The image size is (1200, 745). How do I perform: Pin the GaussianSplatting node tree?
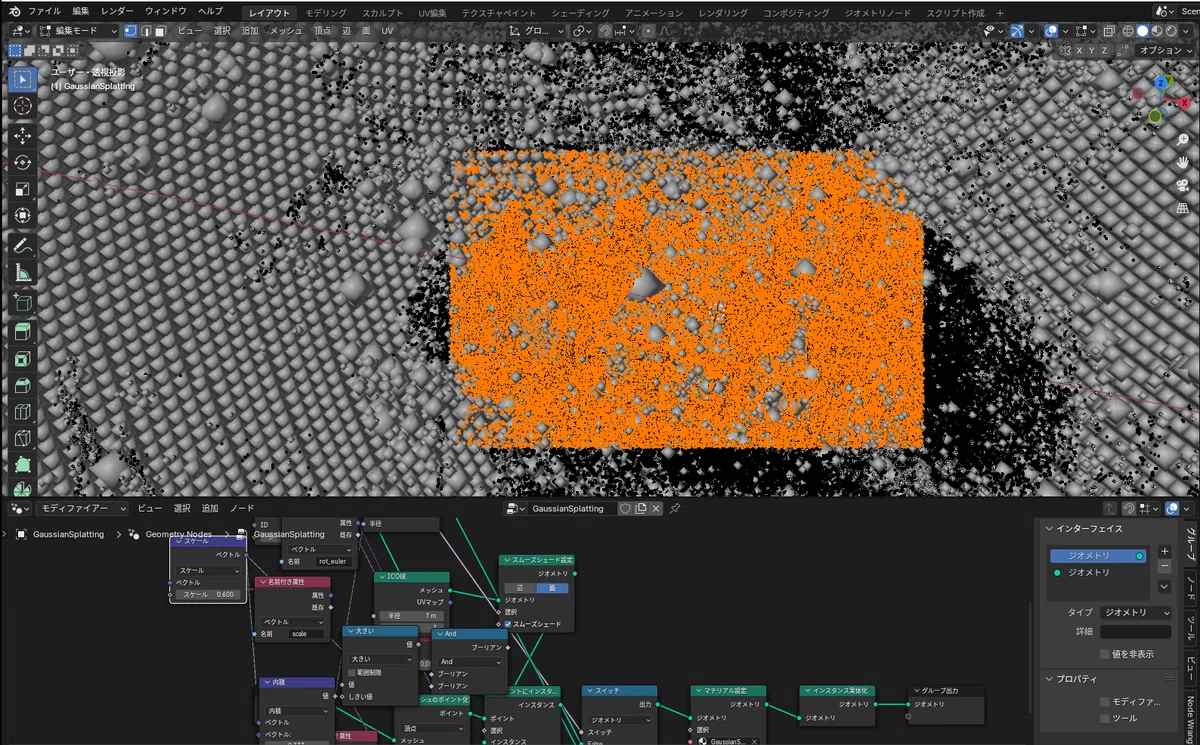pos(675,508)
